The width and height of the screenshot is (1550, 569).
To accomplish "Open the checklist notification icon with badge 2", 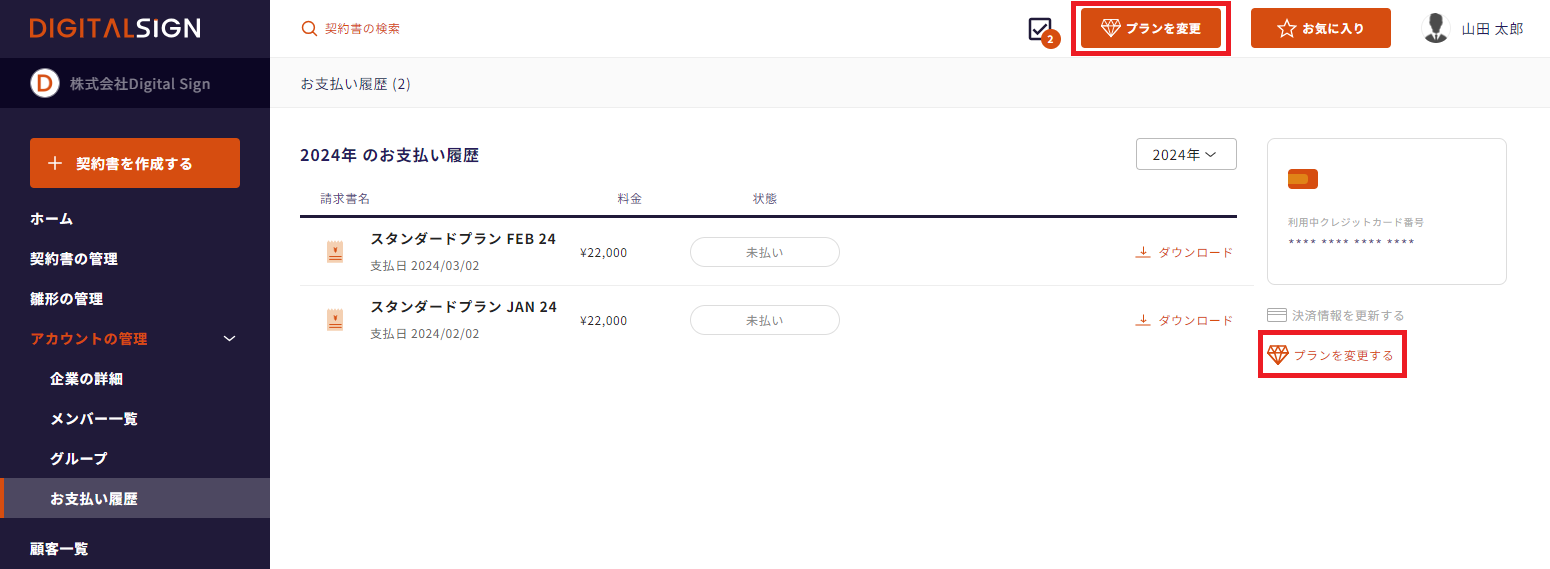I will click(1041, 30).
